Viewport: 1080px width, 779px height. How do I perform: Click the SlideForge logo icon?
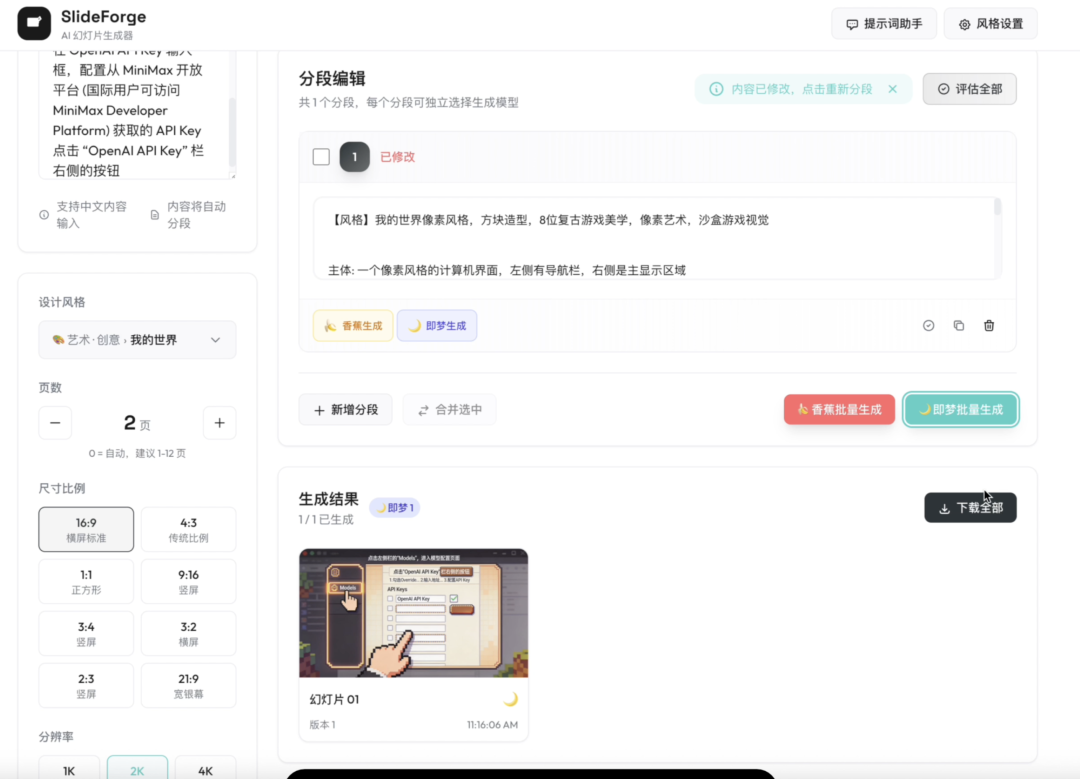pyautogui.click(x=33, y=22)
